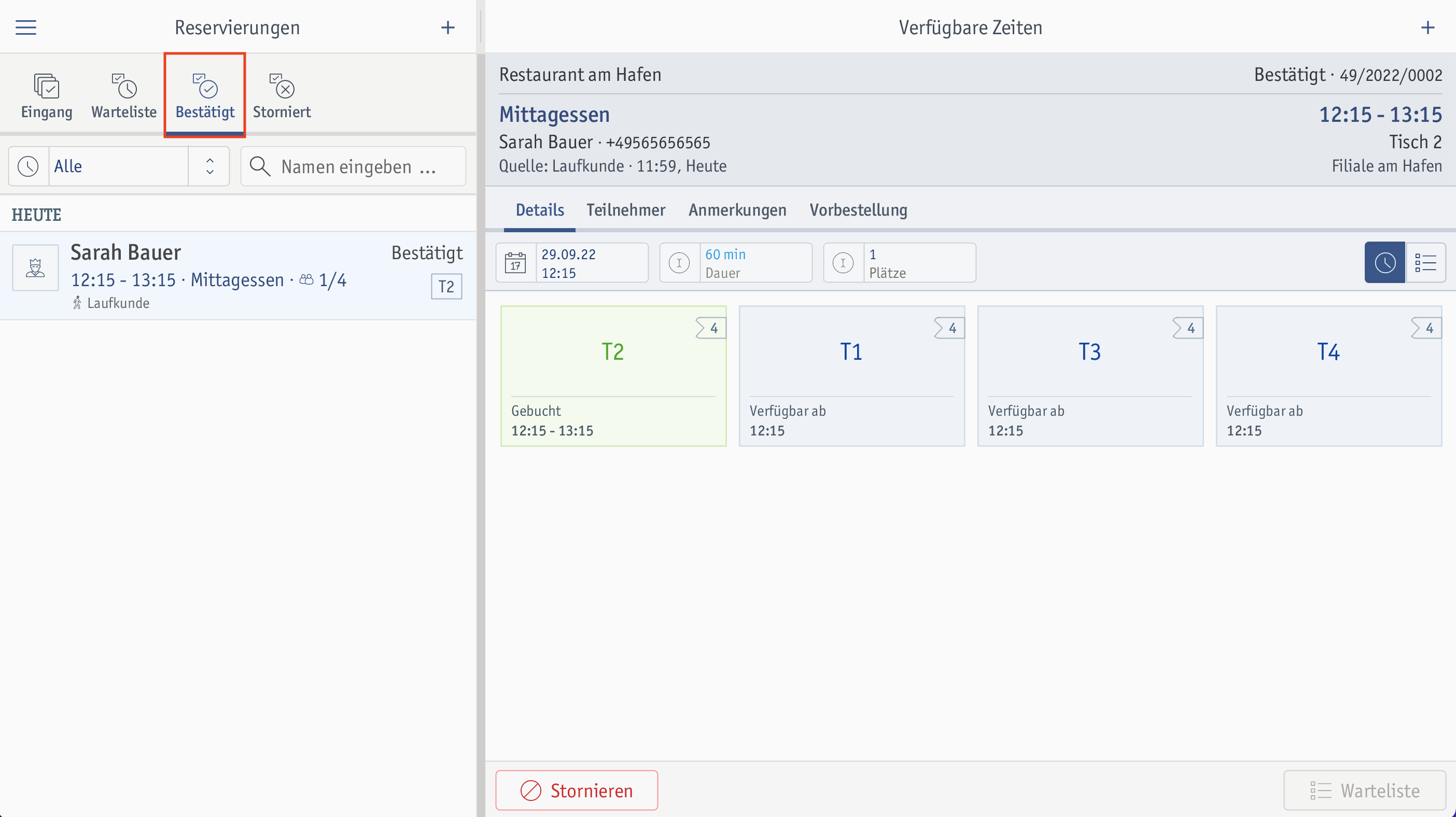Click the clock icon in time filter
1456x817 pixels.
click(29, 166)
